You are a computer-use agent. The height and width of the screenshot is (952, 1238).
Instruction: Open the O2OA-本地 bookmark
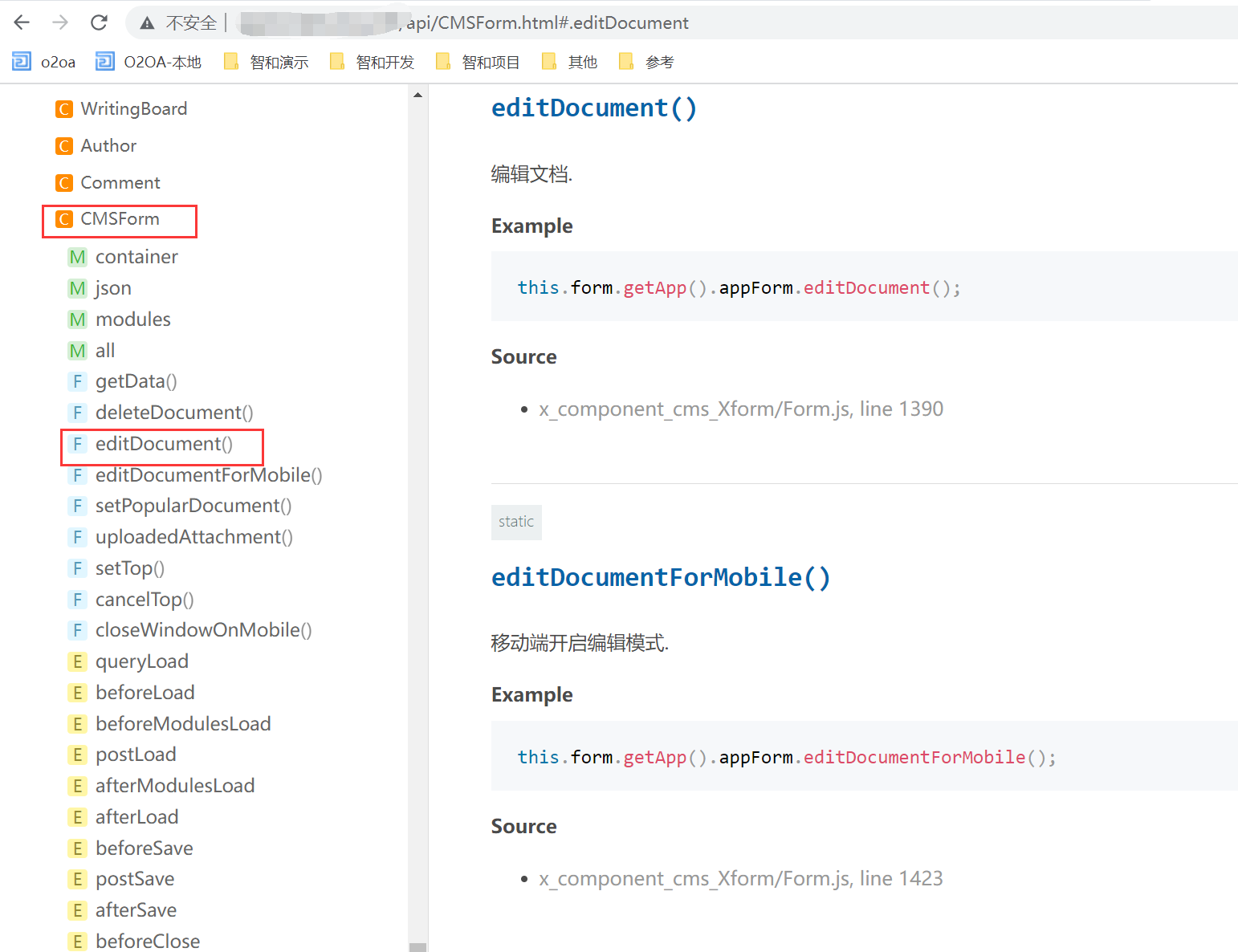[149, 62]
